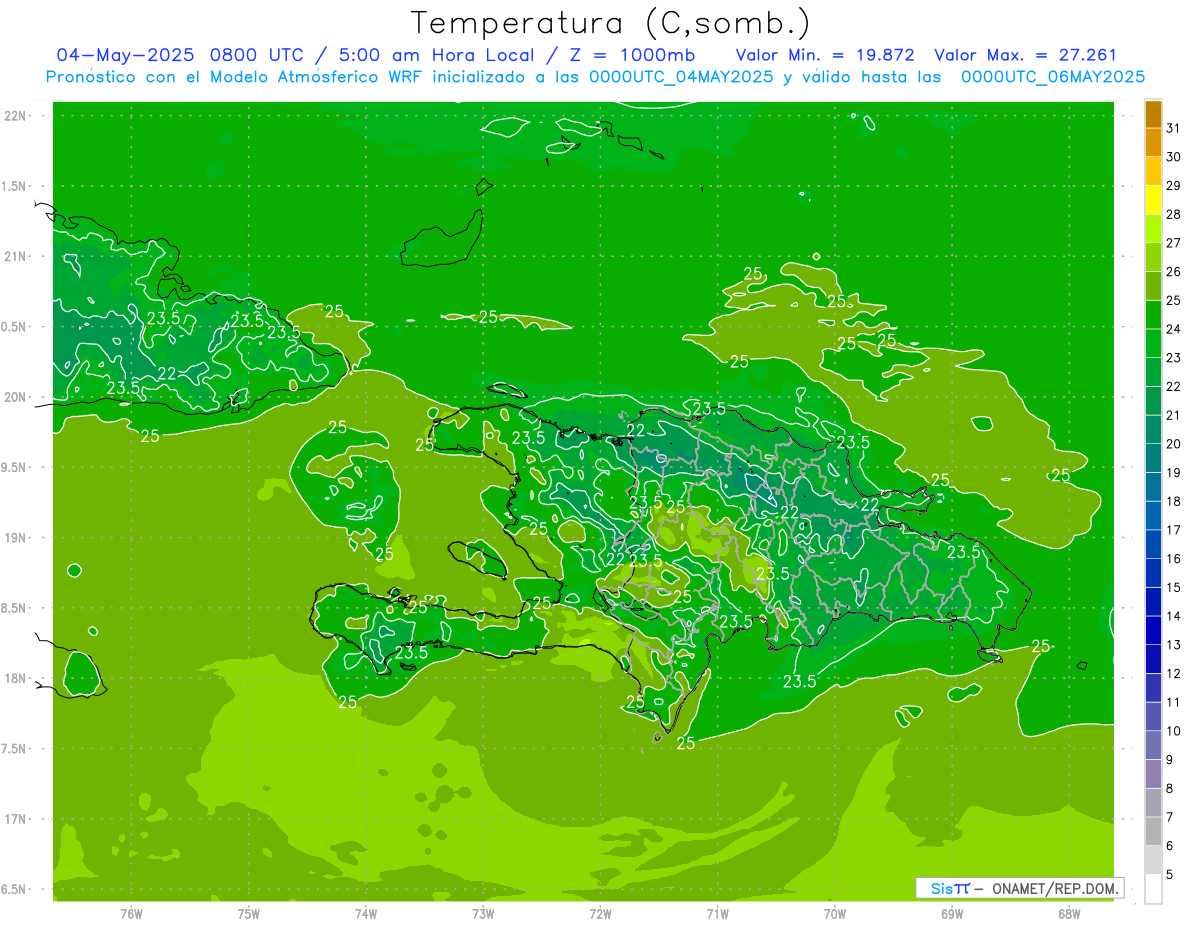Click the "19N" latitude label
Screen dimensions: 1200x927
pyautogui.click(x=16, y=538)
